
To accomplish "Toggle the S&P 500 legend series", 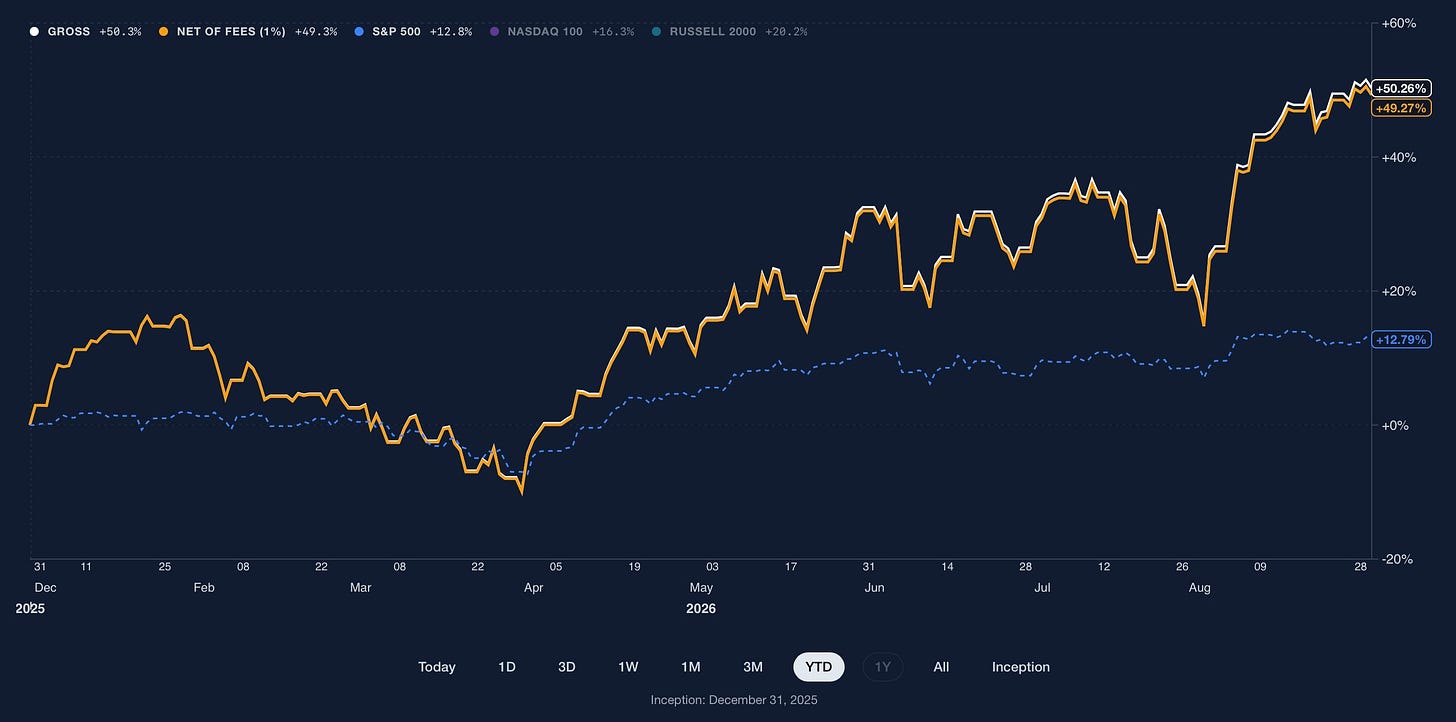I will click(412, 31).
